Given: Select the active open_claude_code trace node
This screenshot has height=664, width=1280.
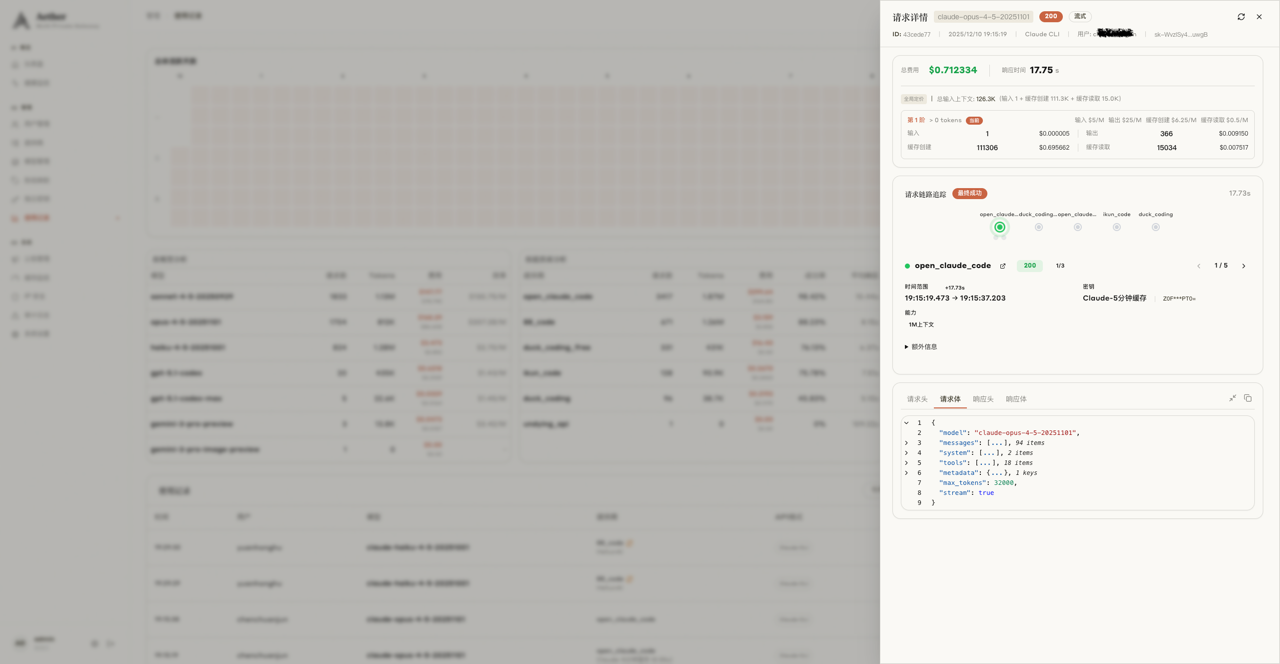Looking at the screenshot, I should [999, 227].
